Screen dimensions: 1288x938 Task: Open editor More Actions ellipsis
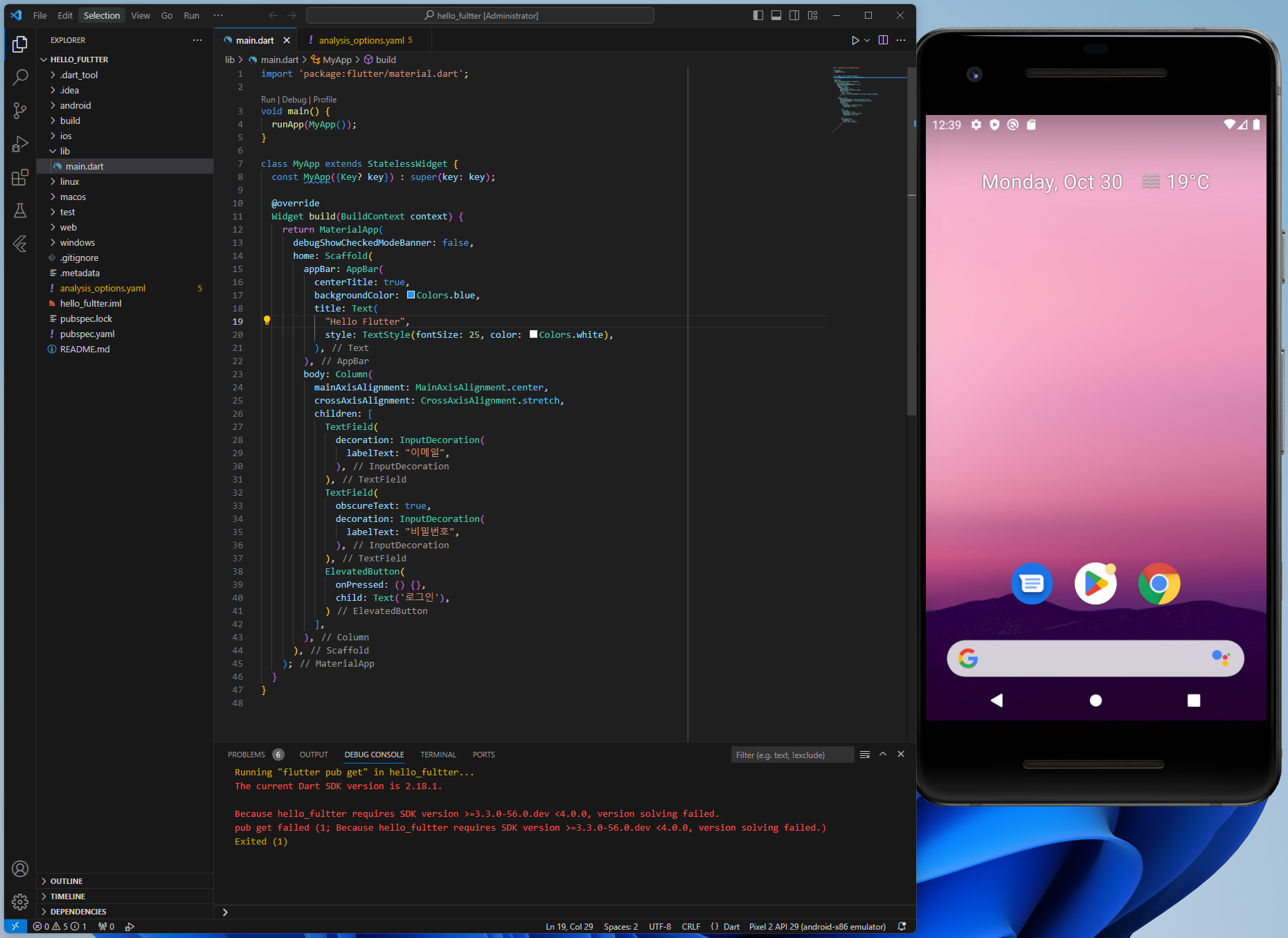pyautogui.click(x=901, y=40)
